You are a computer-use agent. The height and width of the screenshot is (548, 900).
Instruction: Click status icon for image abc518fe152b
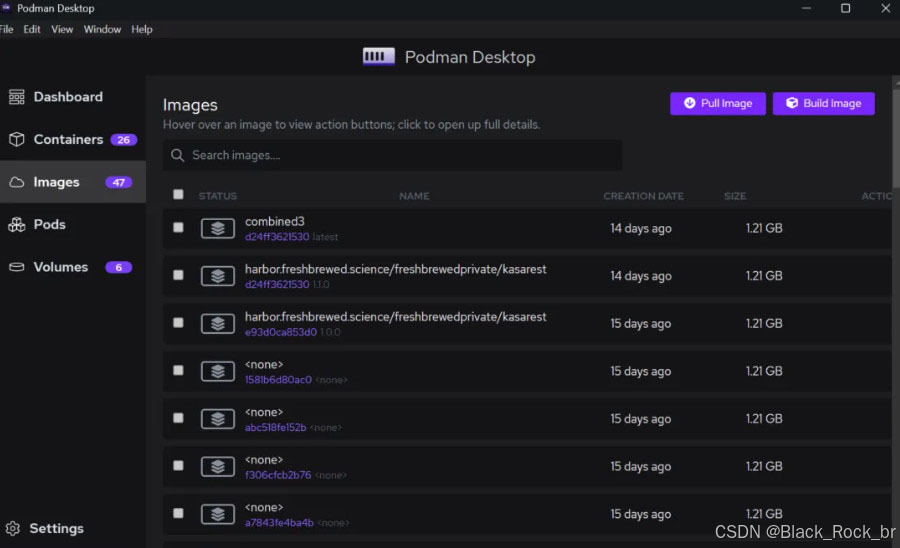[x=218, y=419]
